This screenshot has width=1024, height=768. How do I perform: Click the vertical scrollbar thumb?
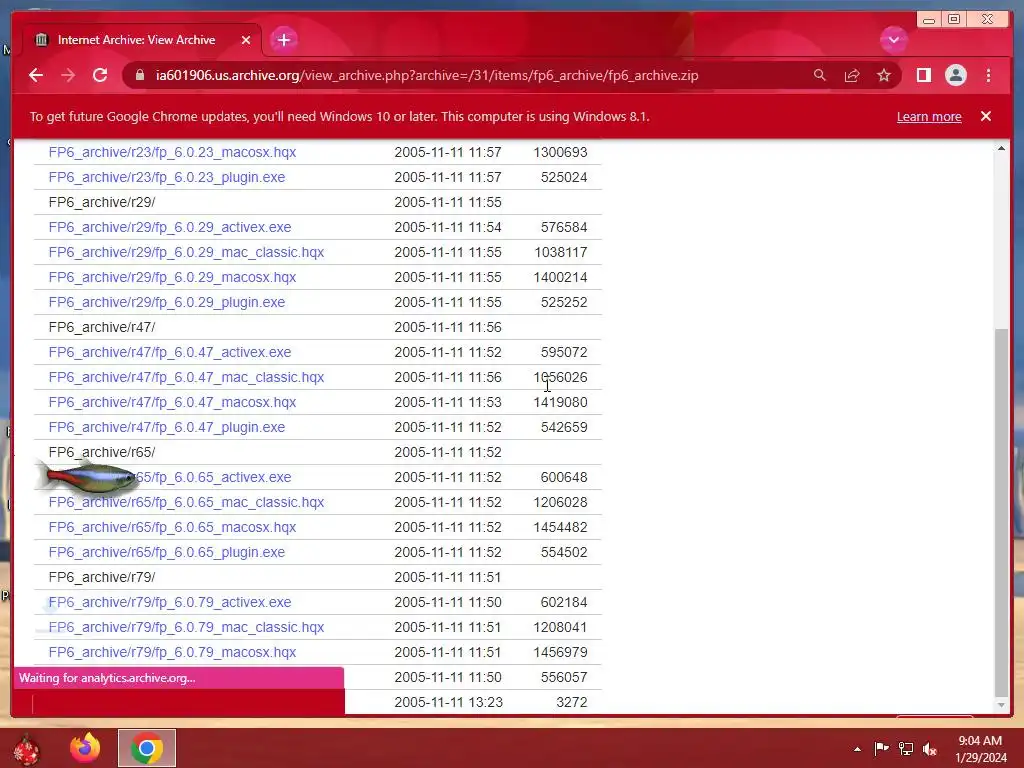[x=1001, y=511]
